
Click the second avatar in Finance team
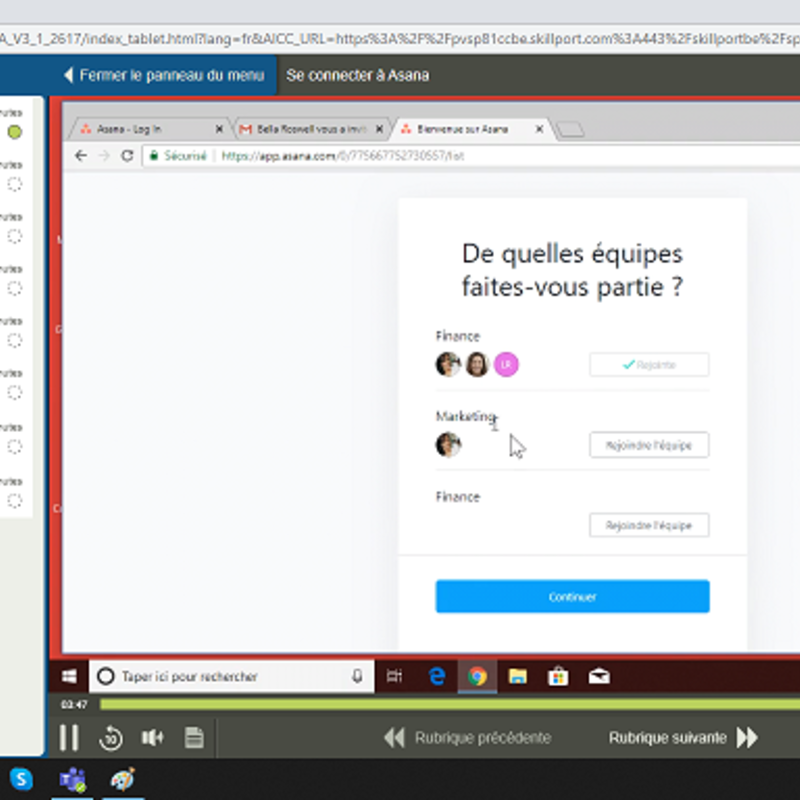(477, 364)
